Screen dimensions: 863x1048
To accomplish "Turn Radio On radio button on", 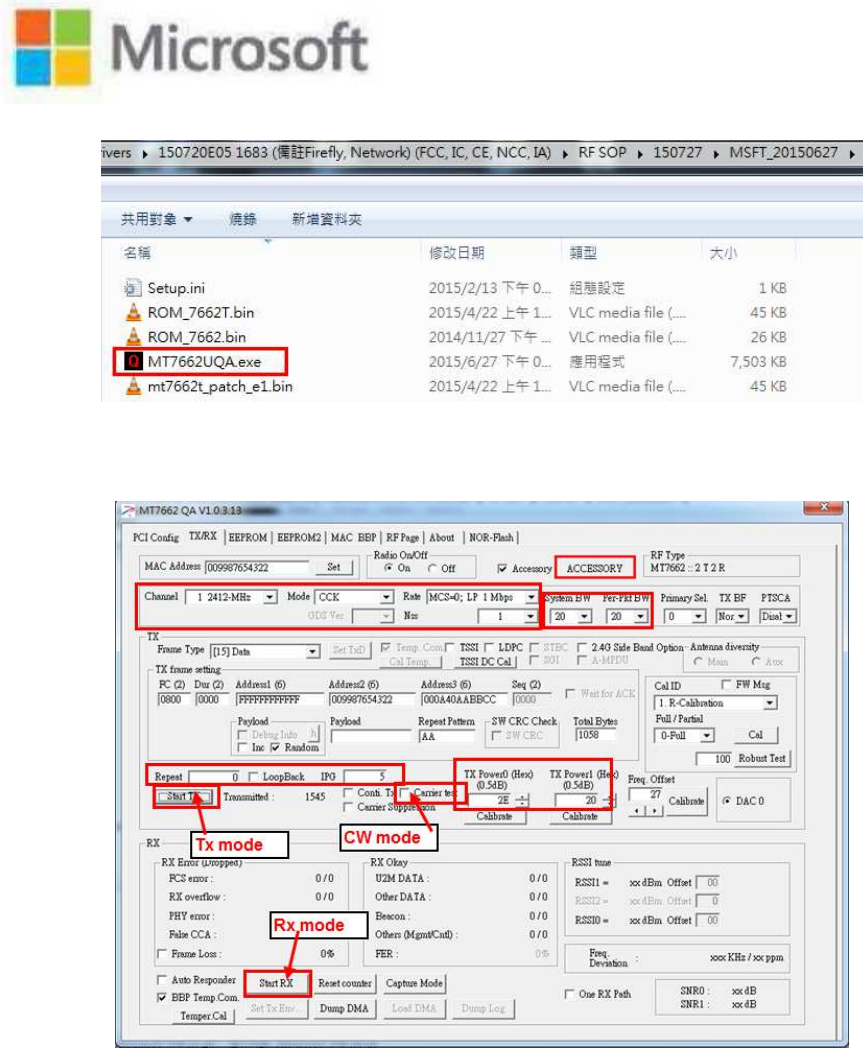I will click(x=388, y=567).
